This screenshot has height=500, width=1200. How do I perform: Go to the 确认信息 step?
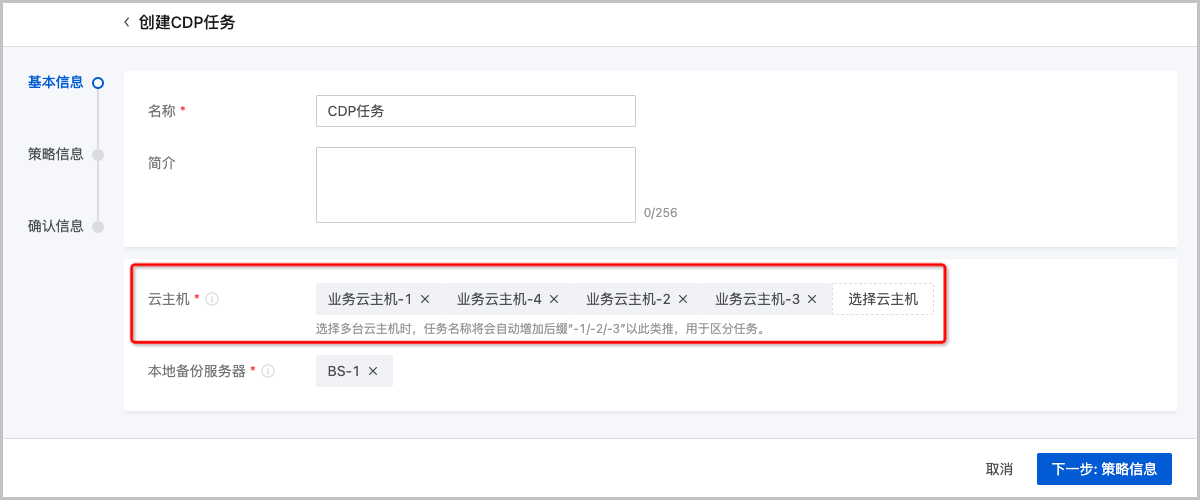[56, 226]
